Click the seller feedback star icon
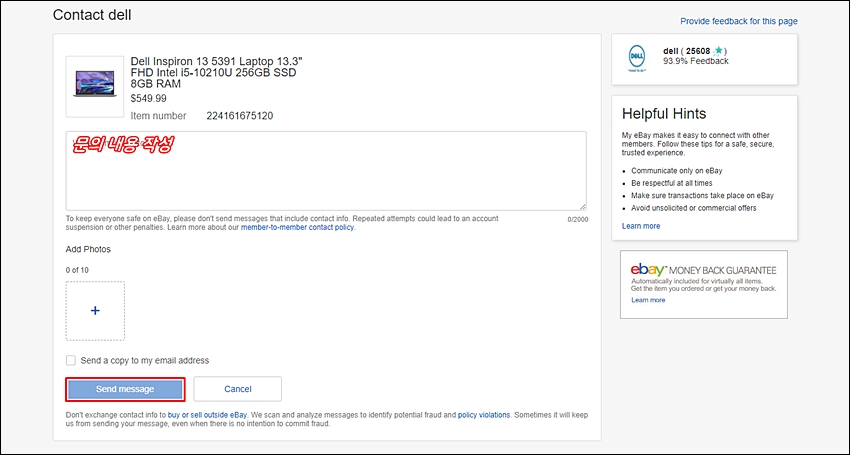This screenshot has width=850, height=455. click(x=718, y=51)
